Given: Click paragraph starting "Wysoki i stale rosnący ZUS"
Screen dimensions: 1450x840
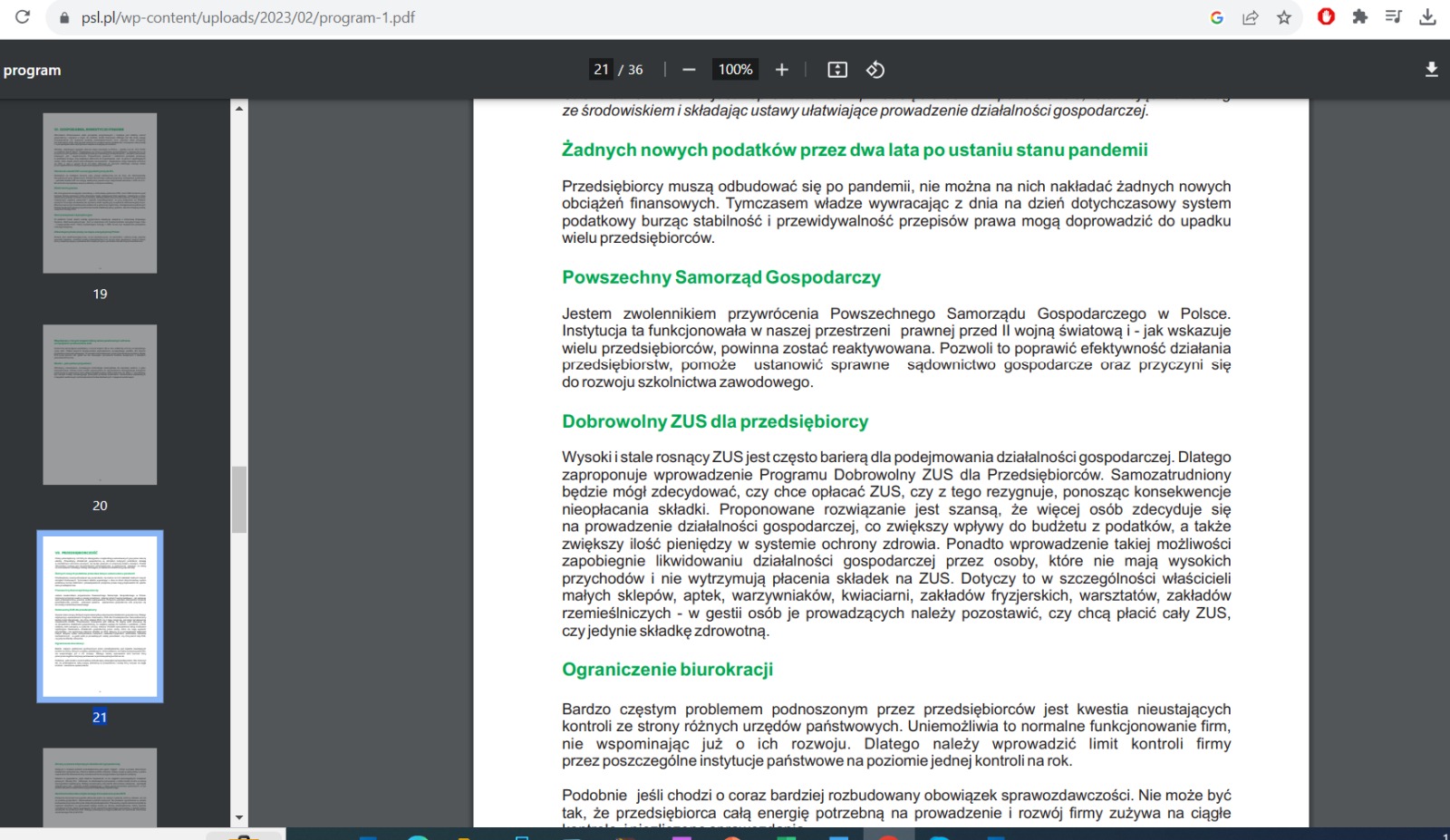Looking at the screenshot, I should (x=896, y=544).
